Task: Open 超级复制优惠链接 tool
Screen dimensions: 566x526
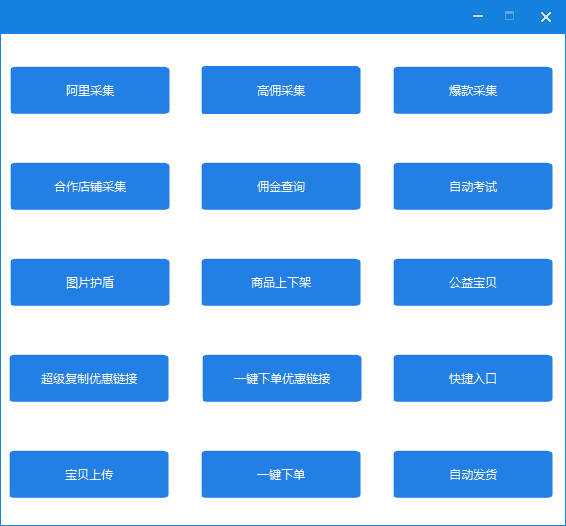Action: (x=89, y=378)
